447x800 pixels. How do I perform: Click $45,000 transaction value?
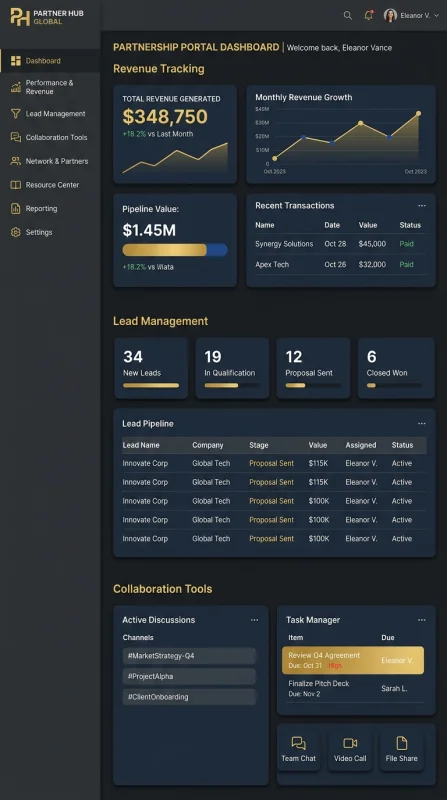tap(372, 244)
